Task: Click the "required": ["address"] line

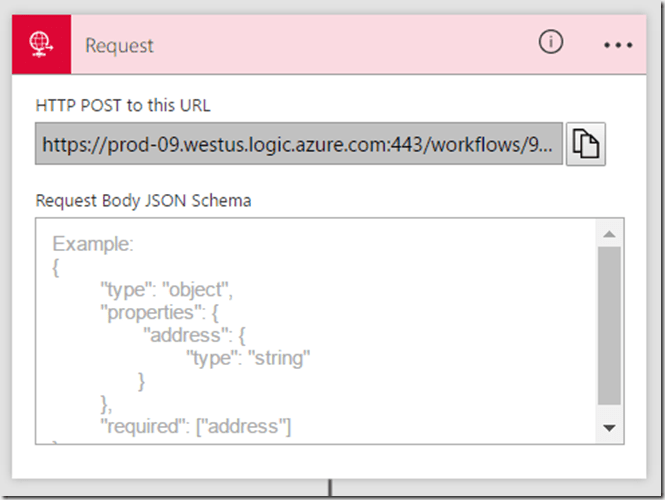Action: click(x=195, y=427)
